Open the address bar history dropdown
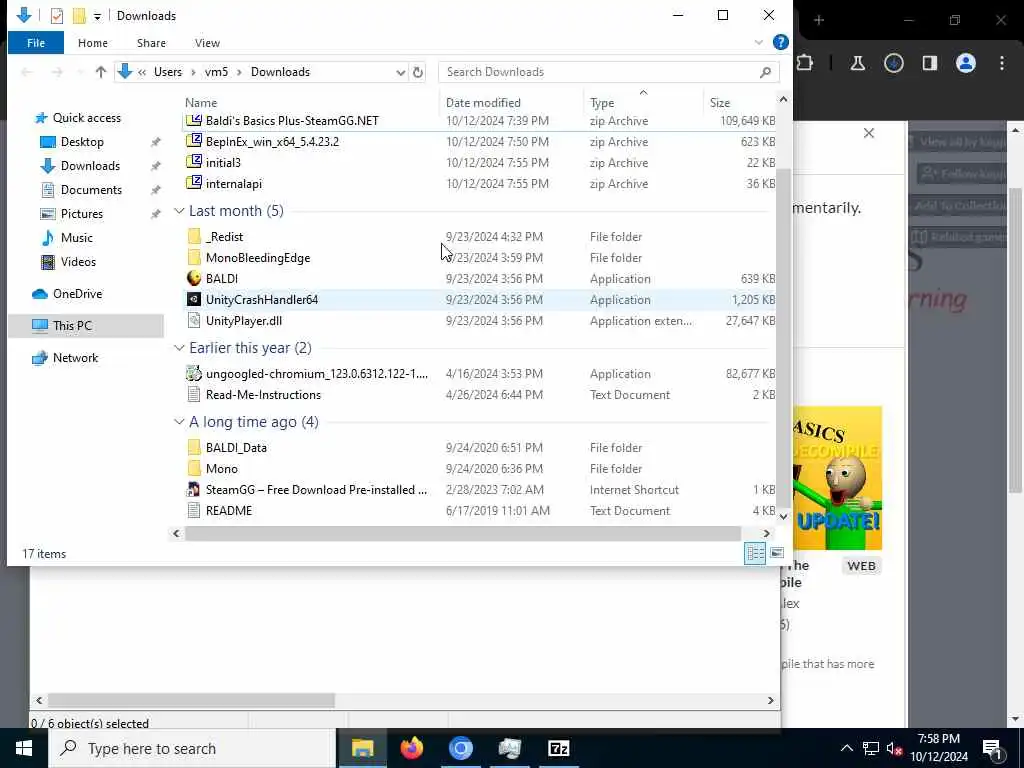Screen dimensions: 1024x768 coord(400,72)
